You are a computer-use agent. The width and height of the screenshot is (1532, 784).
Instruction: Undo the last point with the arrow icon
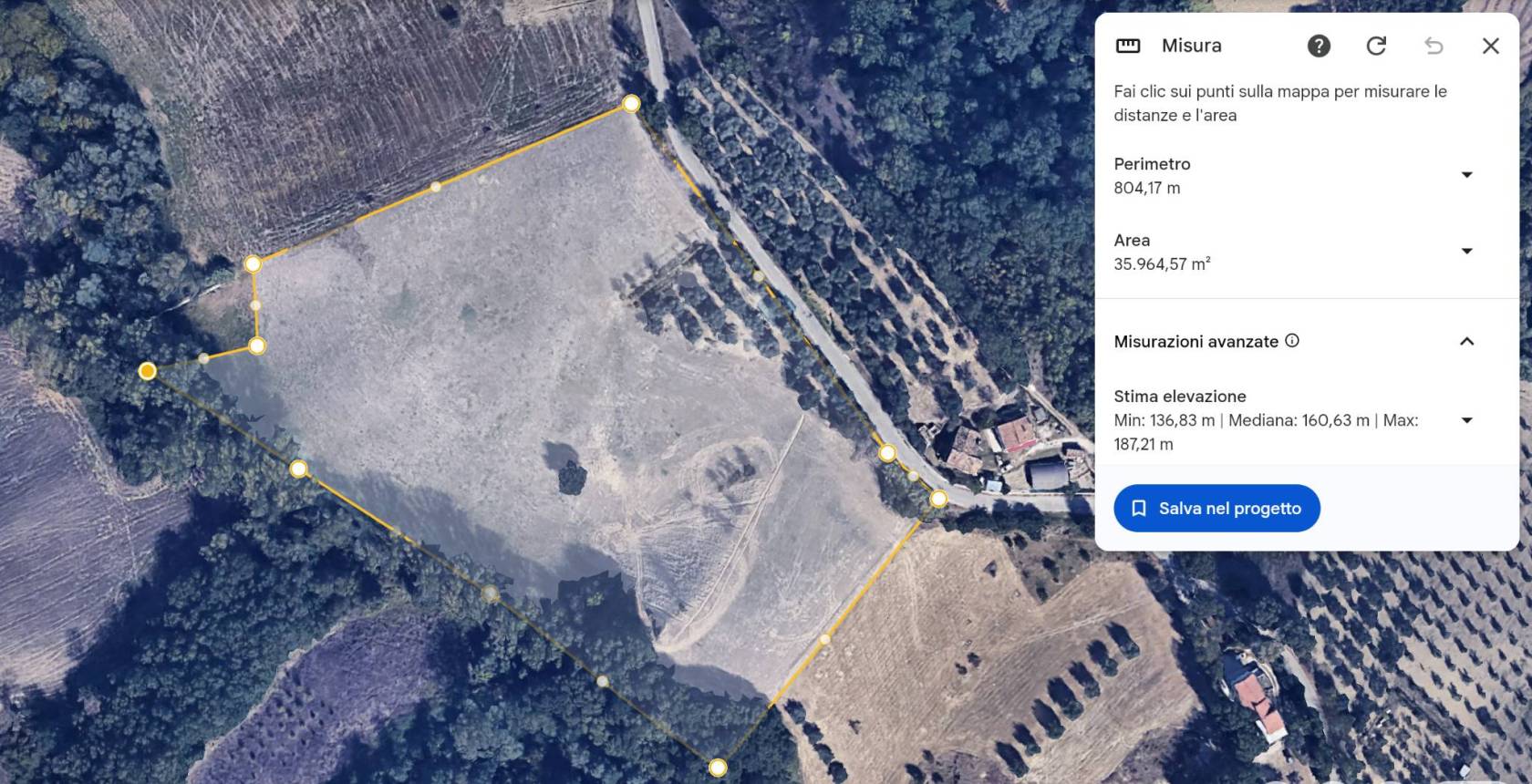click(x=1434, y=46)
